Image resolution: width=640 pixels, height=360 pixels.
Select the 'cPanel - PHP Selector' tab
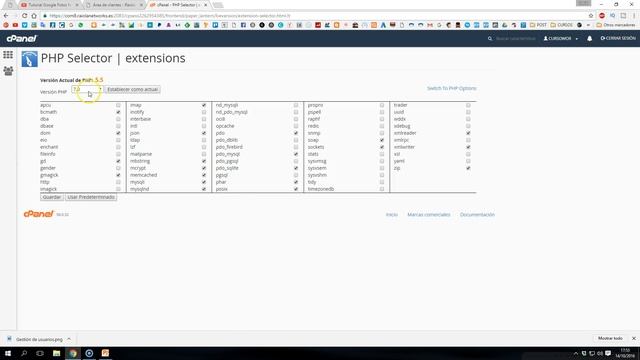tap(176, 5)
